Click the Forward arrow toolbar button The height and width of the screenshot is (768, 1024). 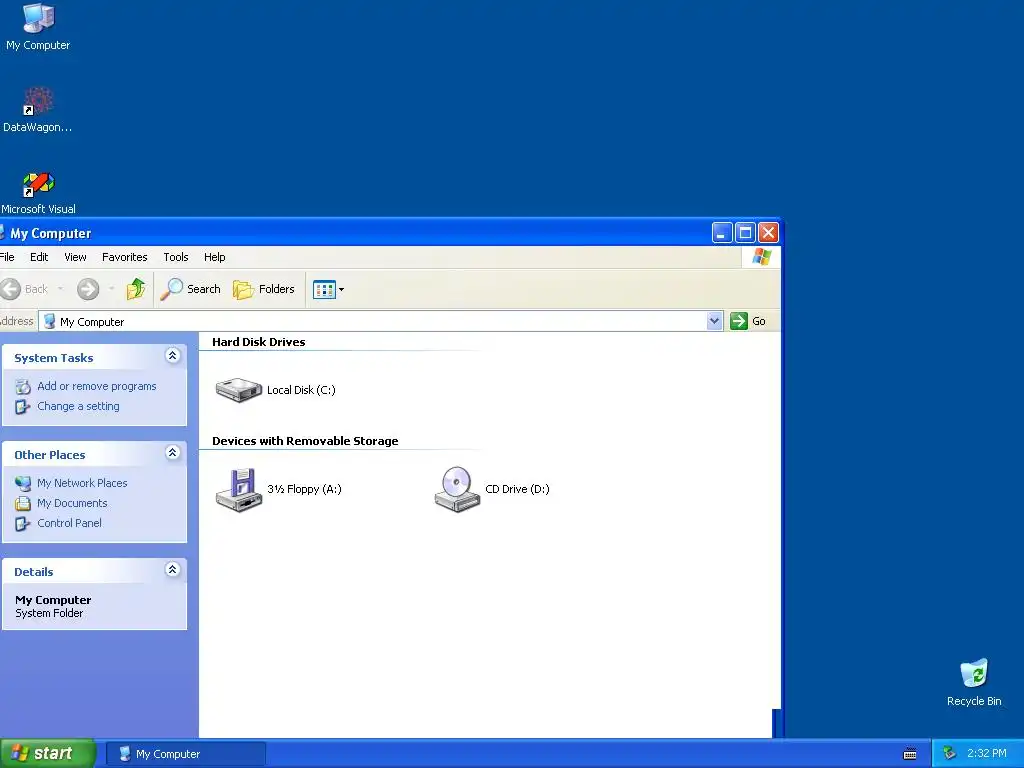click(88, 289)
